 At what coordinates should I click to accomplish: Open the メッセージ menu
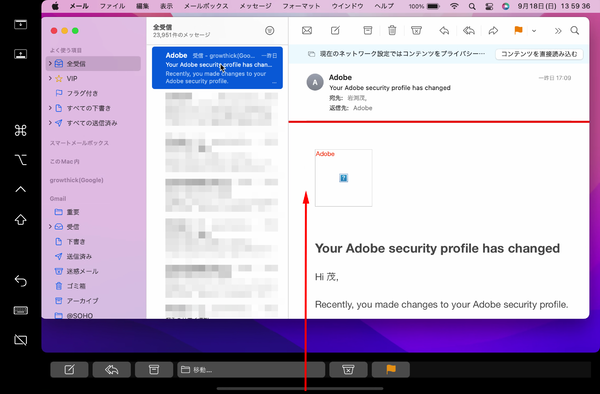point(255,6)
